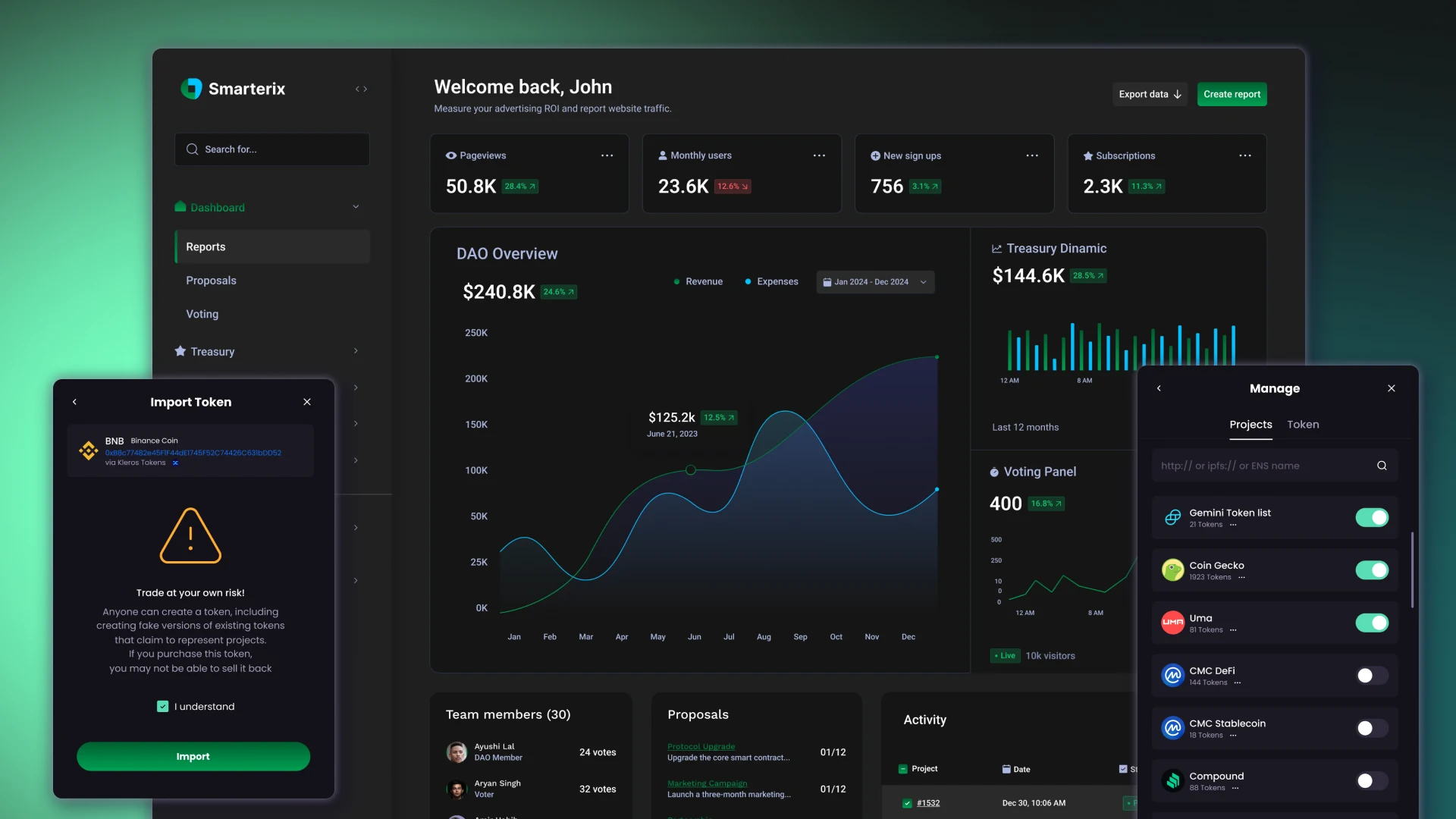The image size is (1456, 819).
Task: Click the green Import button
Action: [x=193, y=757]
